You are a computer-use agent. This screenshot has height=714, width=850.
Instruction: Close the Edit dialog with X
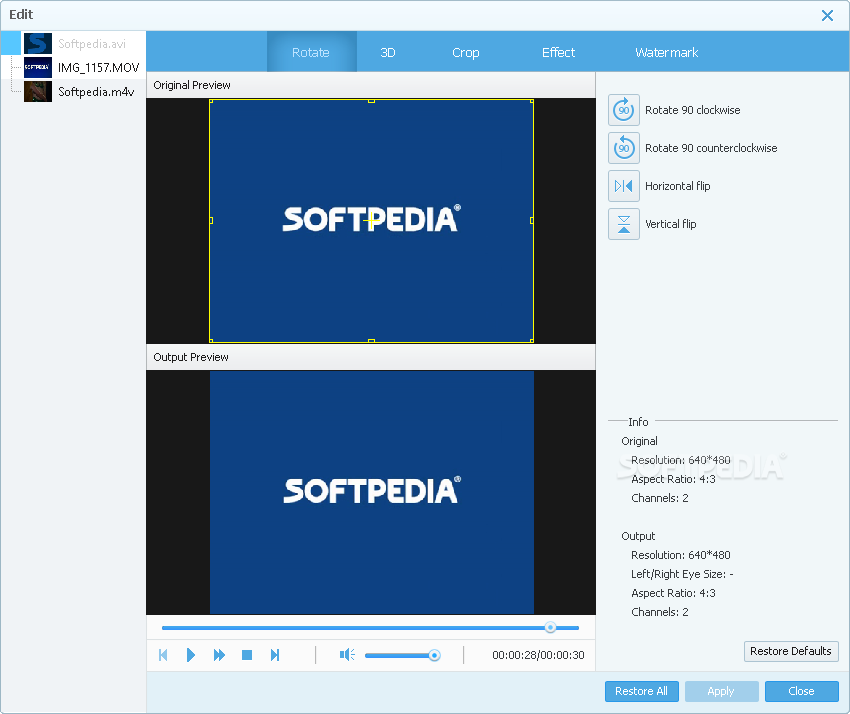coord(827,15)
